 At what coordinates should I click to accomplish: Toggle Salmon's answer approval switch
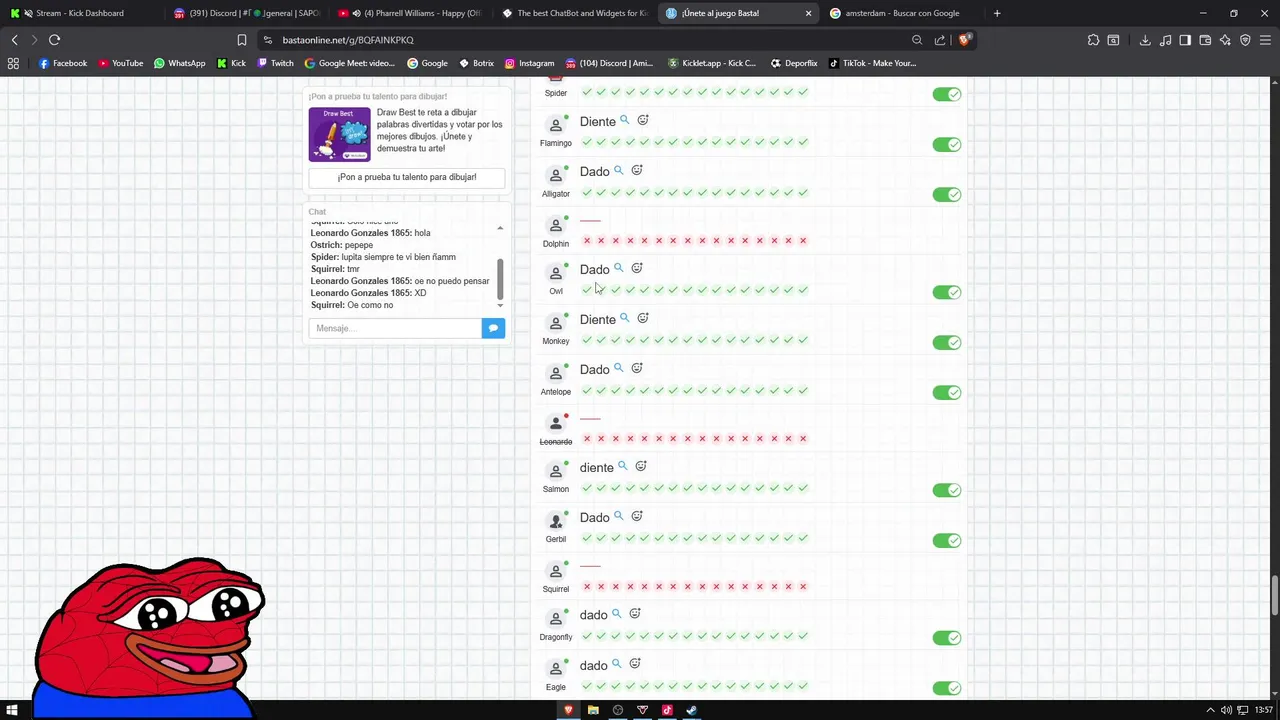tap(946, 490)
